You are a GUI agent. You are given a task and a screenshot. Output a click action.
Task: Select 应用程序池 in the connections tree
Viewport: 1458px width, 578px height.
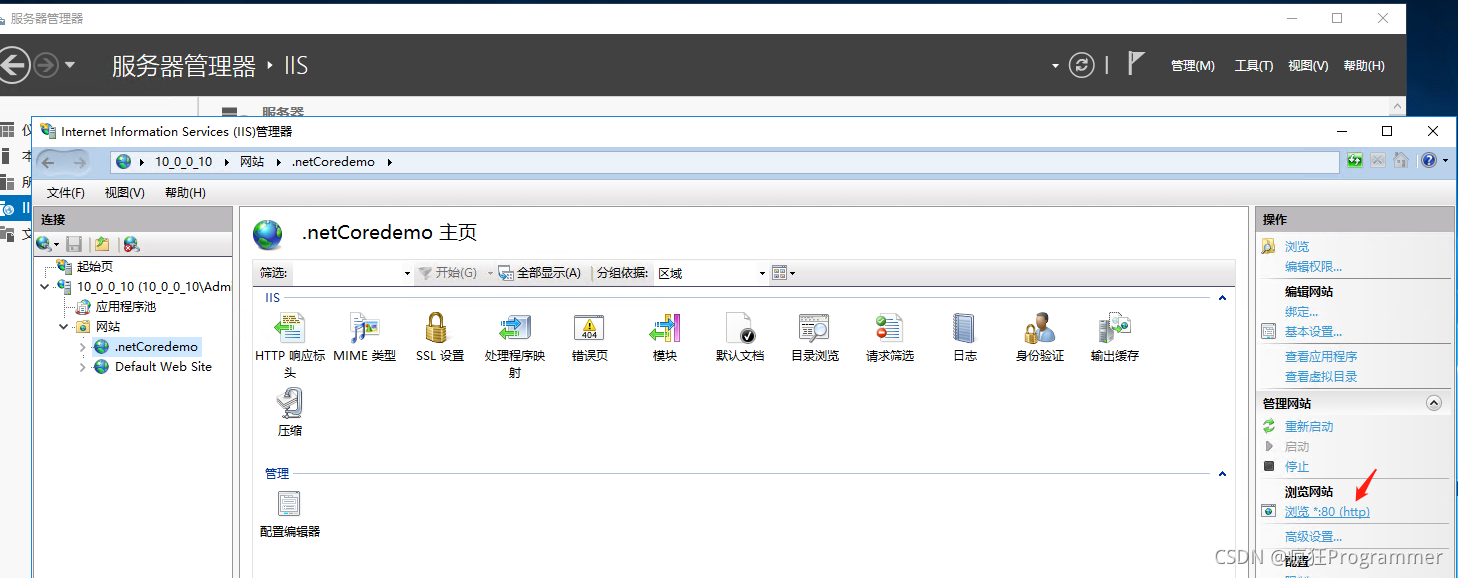(125, 307)
